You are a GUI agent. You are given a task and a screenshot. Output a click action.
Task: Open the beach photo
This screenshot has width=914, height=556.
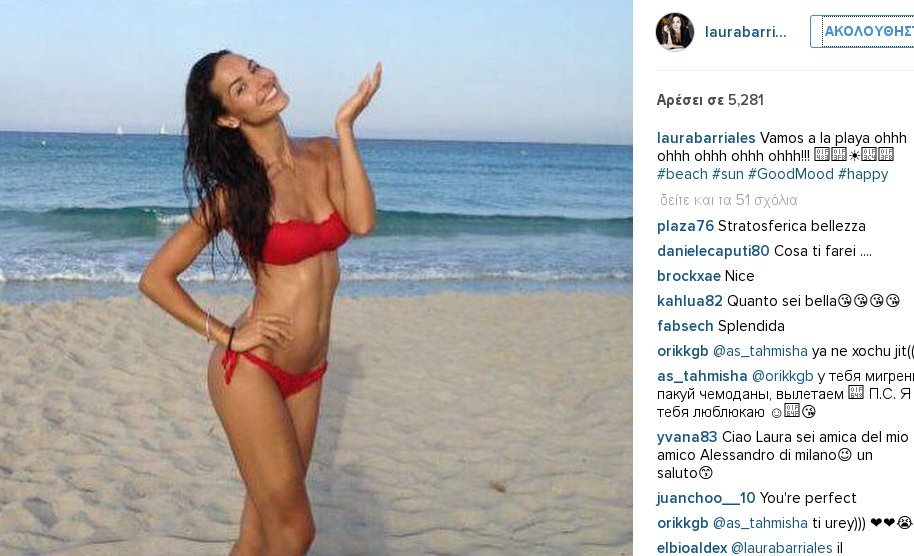[316, 278]
